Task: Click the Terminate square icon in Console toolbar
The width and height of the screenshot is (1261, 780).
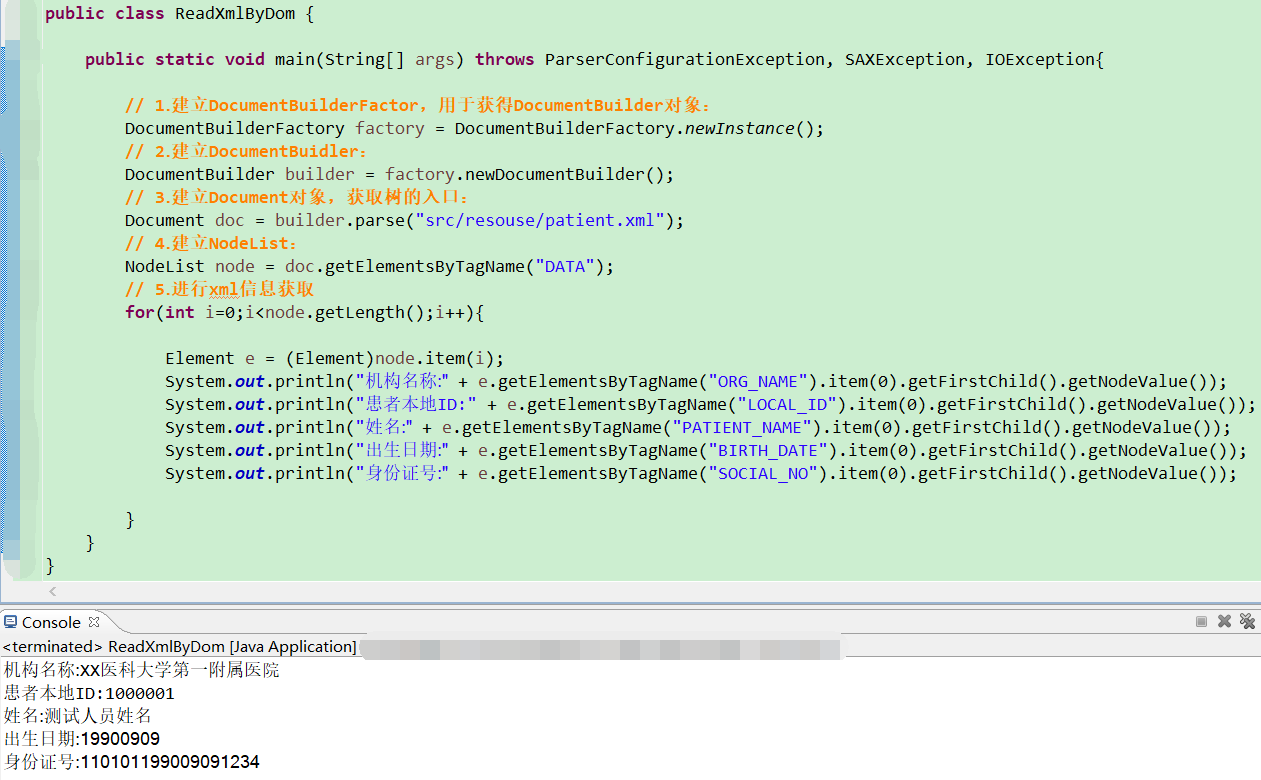Action: (x=1201, y=621)
